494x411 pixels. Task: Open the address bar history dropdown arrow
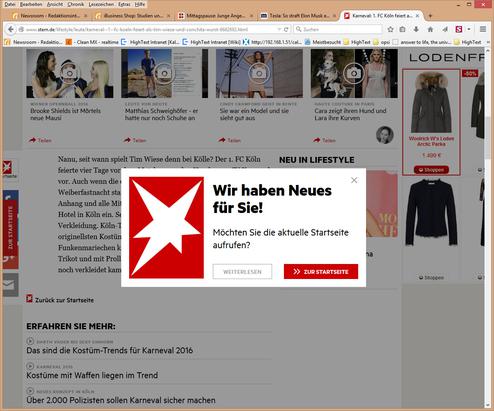pos(279,29)
